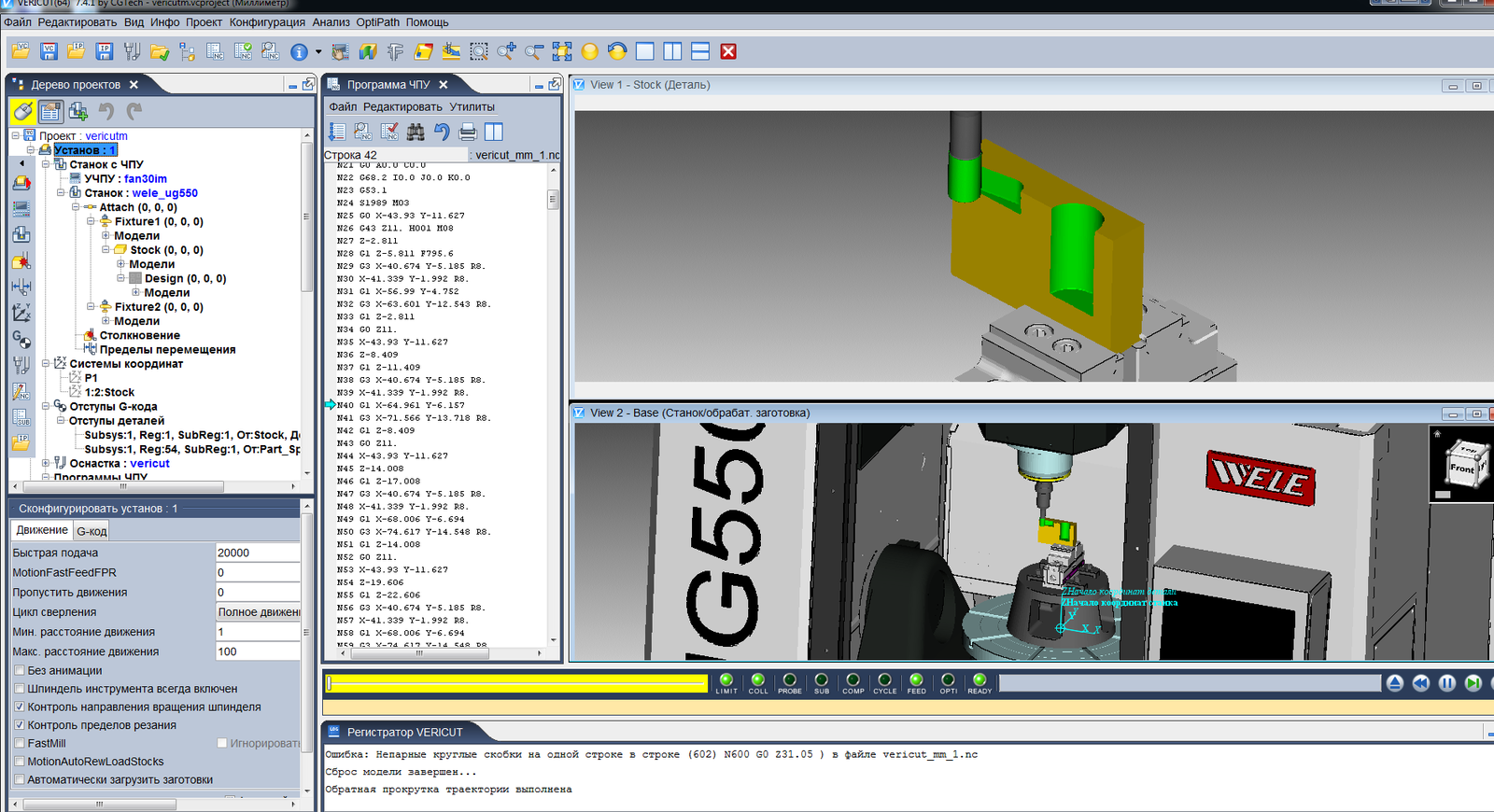The height and width of the screenshot is (812, 1494).
Task: Click the simulation progress bar
Action: click(1190, 683)
